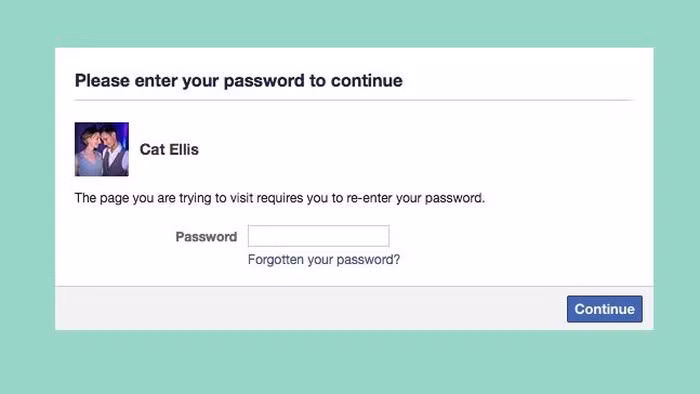Click the word 'Forgotten' in the reset link
The image size is (700, 394).
275,259
